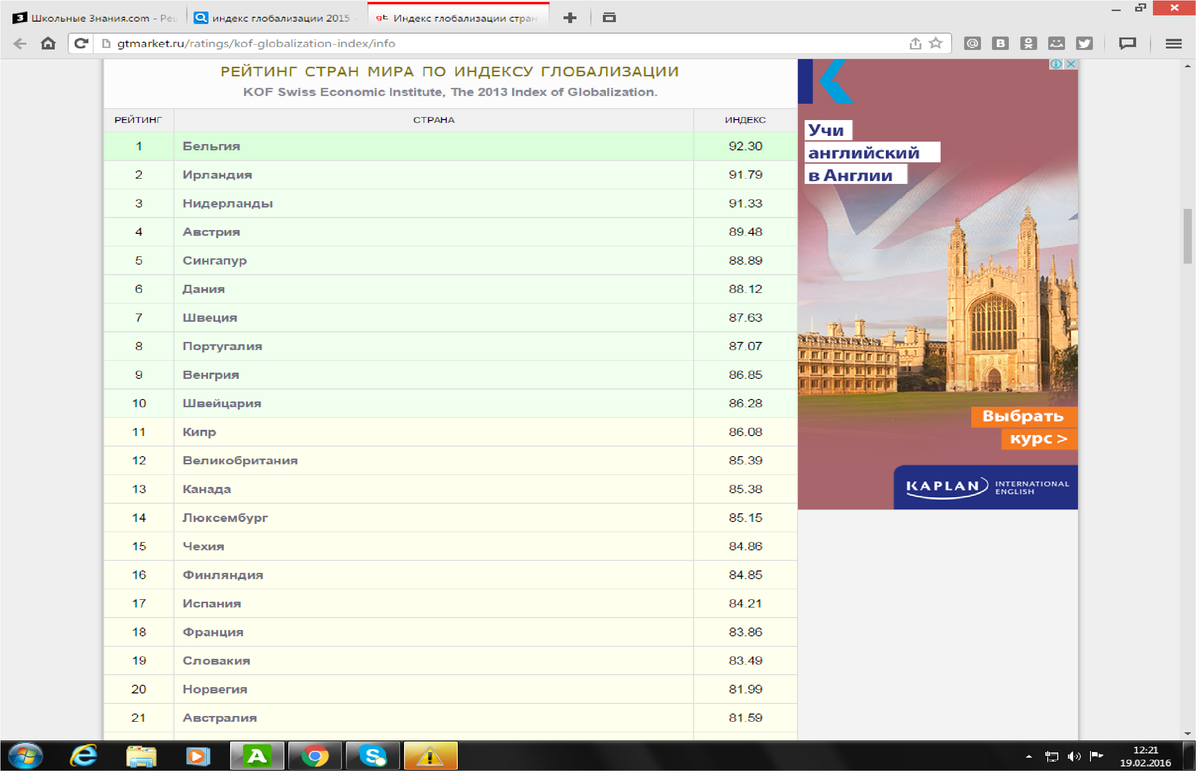Viewport: 1200px width, 776px height.
Task: Open the browser hamburger menu
Action: pyautogui.click(x=1174, y=43)
